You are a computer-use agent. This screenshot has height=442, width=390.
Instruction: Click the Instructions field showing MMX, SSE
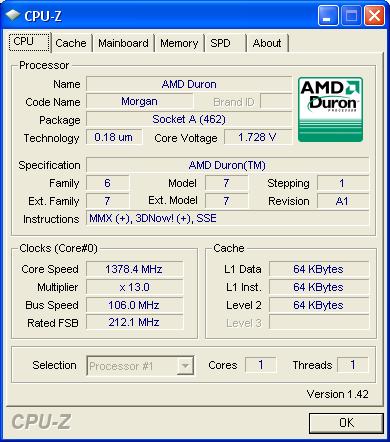(x=227, y=218)
